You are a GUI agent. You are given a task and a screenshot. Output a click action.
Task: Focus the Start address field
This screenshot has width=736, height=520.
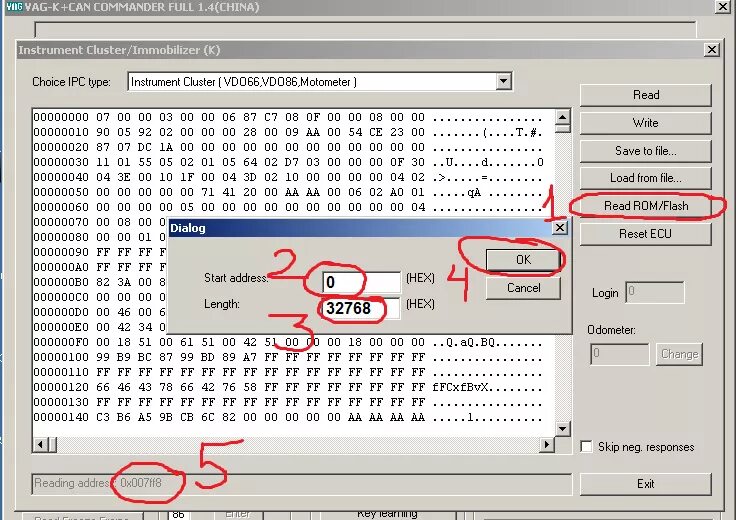click(361, 282)
